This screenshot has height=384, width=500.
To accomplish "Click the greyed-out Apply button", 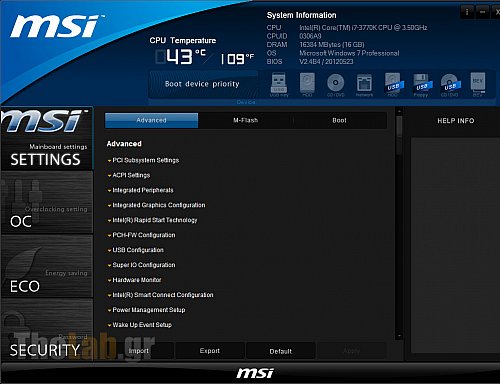I will click(351, 351).
